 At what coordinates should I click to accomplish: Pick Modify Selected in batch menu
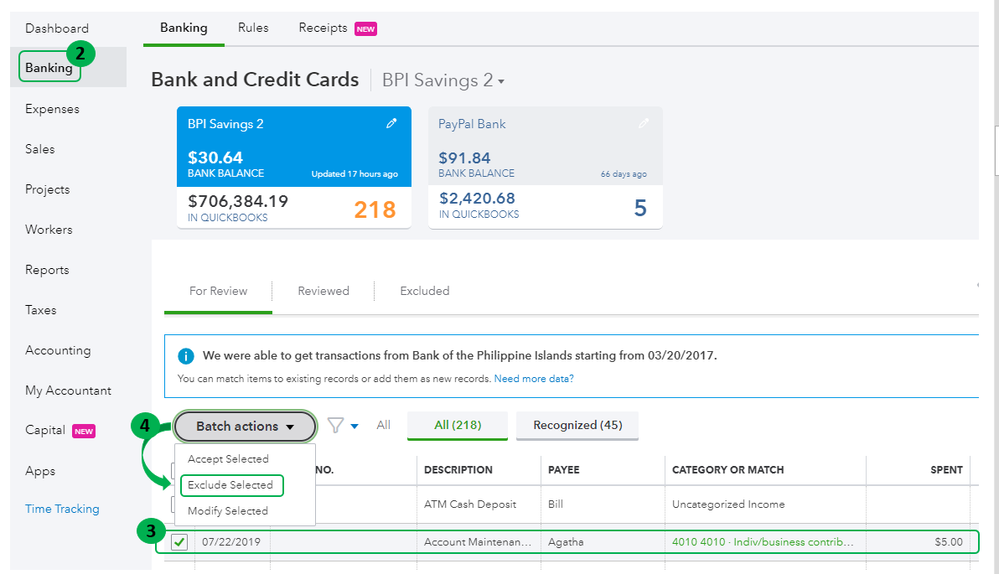(228, 511)
